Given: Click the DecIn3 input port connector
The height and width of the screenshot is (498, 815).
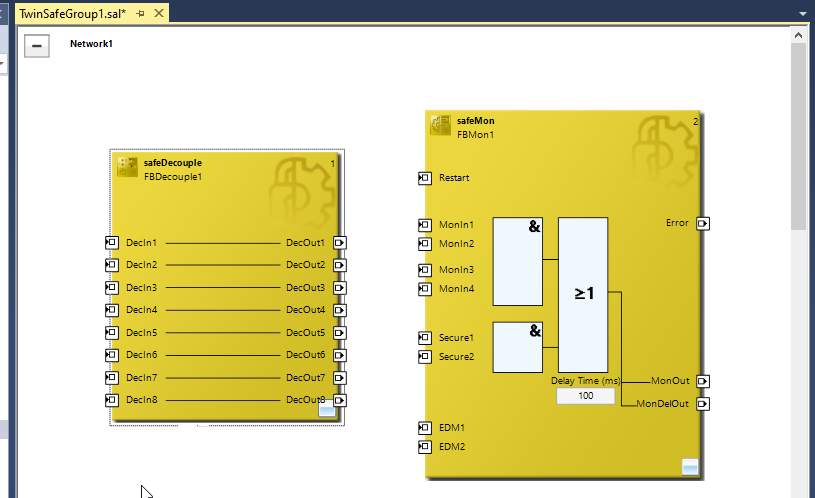Looking at the screenshot, I should pyautogui.click(x=112, y=287).
